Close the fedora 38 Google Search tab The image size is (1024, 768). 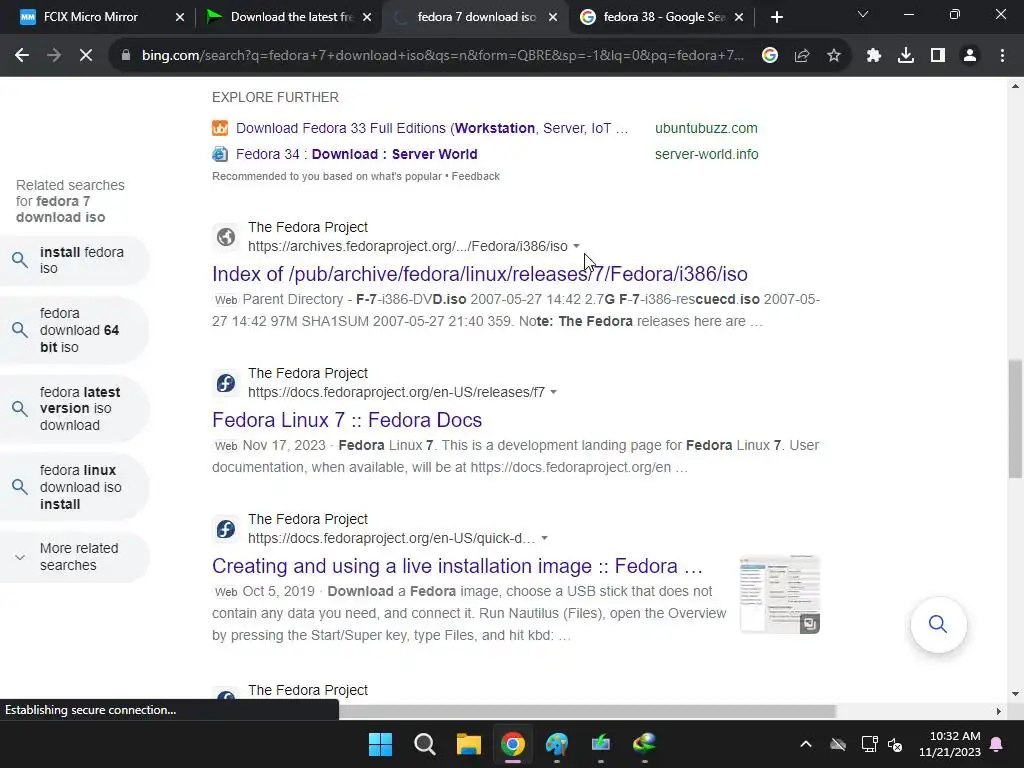click(x=739, y=17)
